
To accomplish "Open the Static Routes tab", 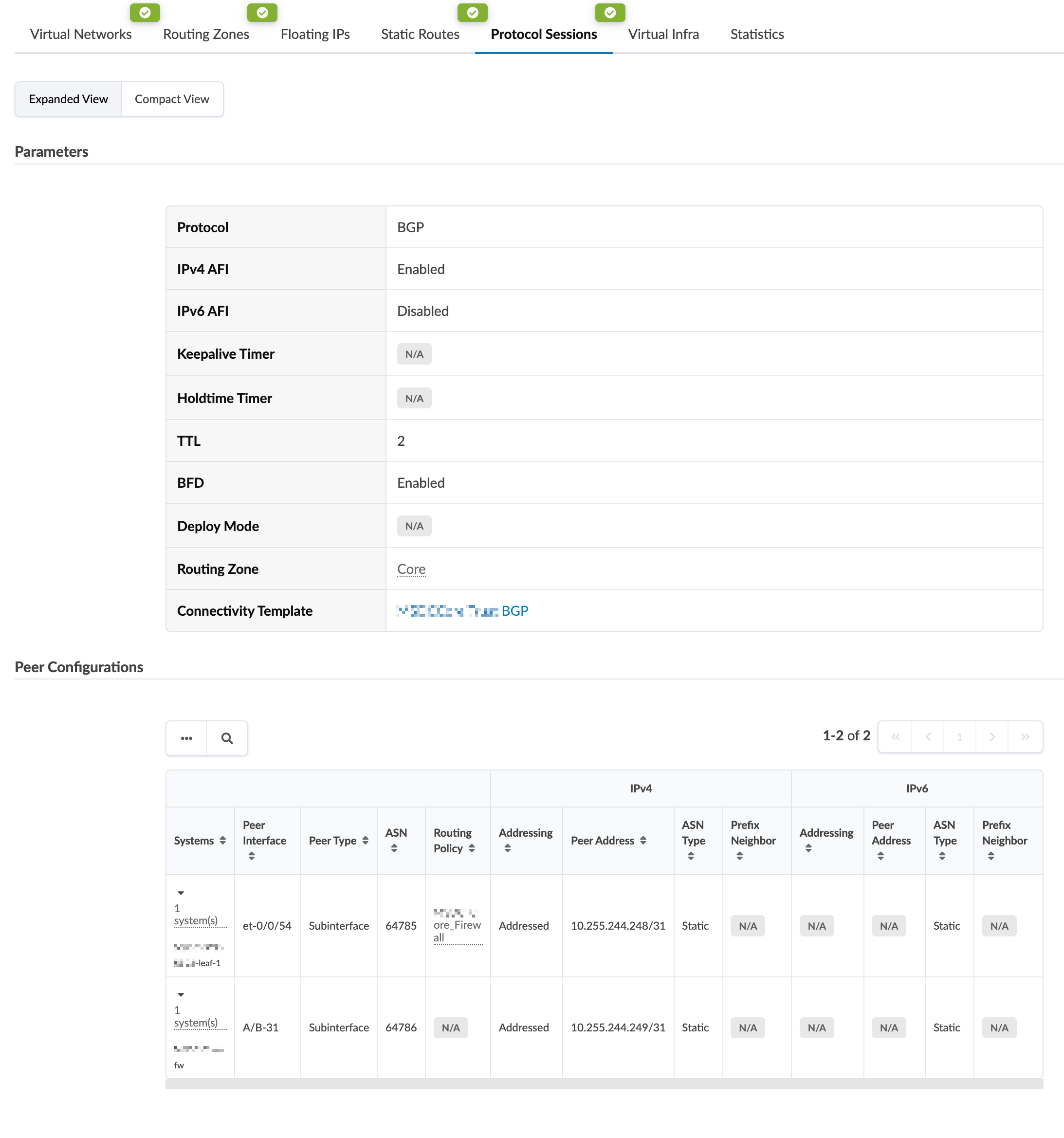I will tap(420, 35).
